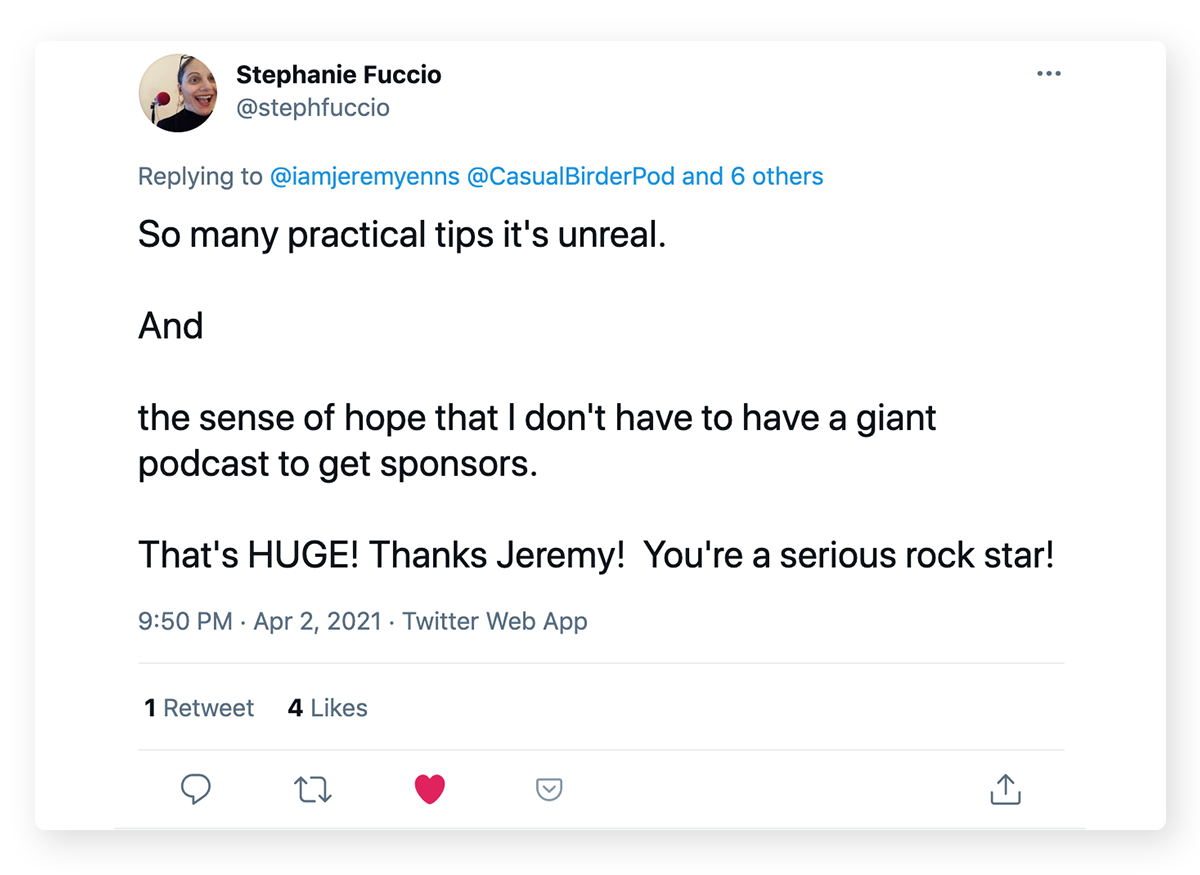This screenshot has width=1200, height=875.
Task: View the 1 Retweet list
Action: (x=199, y=708)
